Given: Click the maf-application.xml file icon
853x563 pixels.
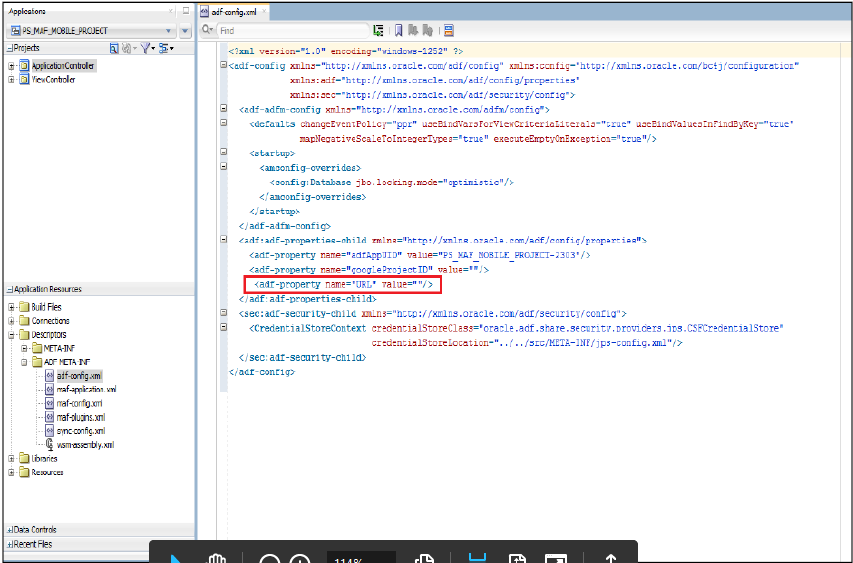Looking at the screenshot, I should pos(50,389).
